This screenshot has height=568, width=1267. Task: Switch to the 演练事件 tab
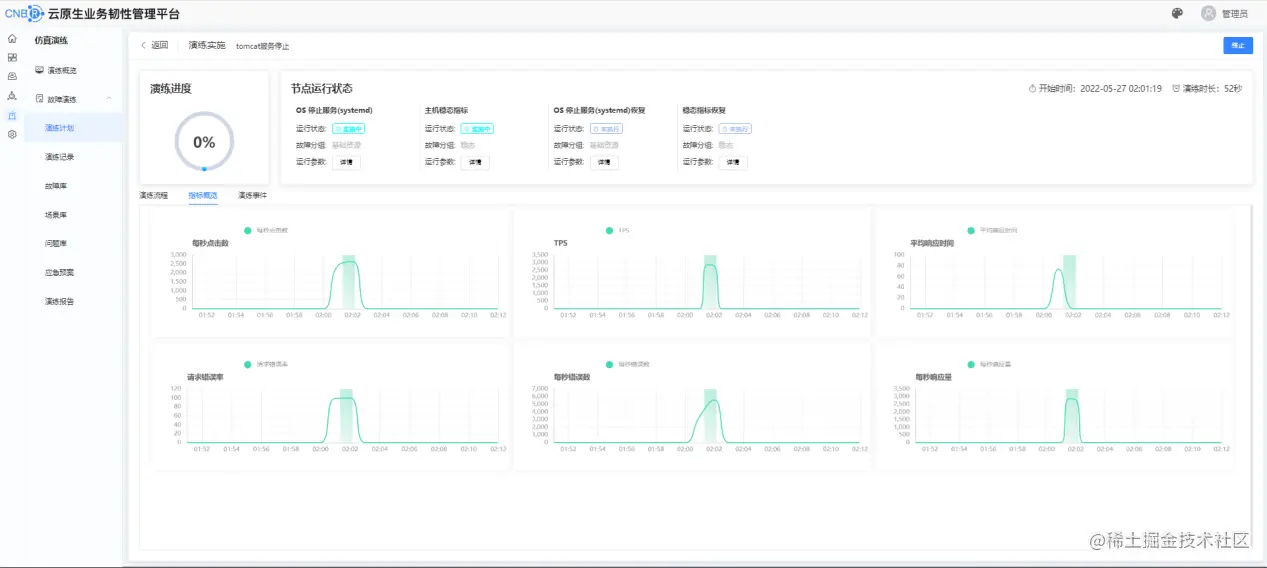[252, 195]
